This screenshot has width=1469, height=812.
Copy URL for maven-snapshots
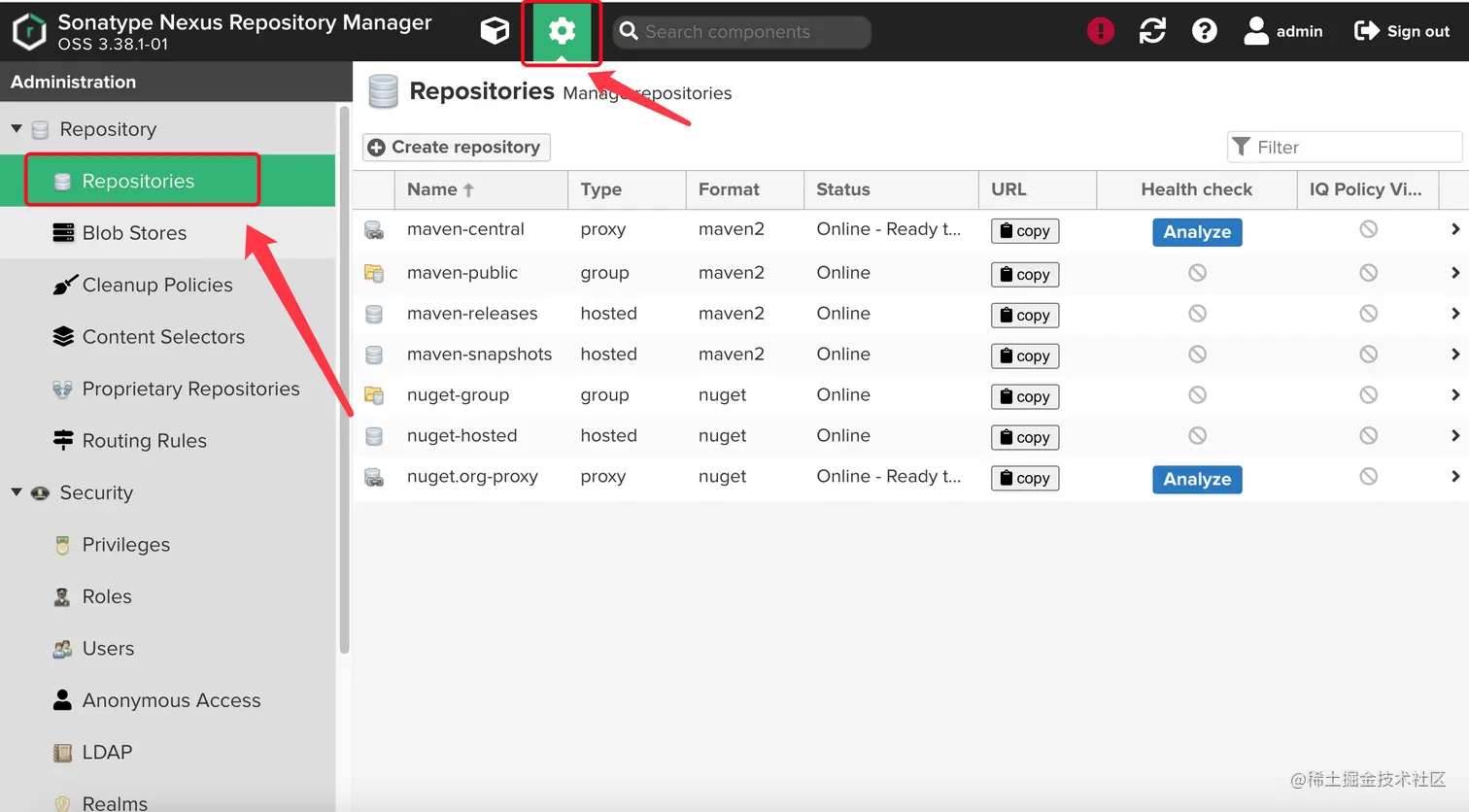coord(1025,356)
